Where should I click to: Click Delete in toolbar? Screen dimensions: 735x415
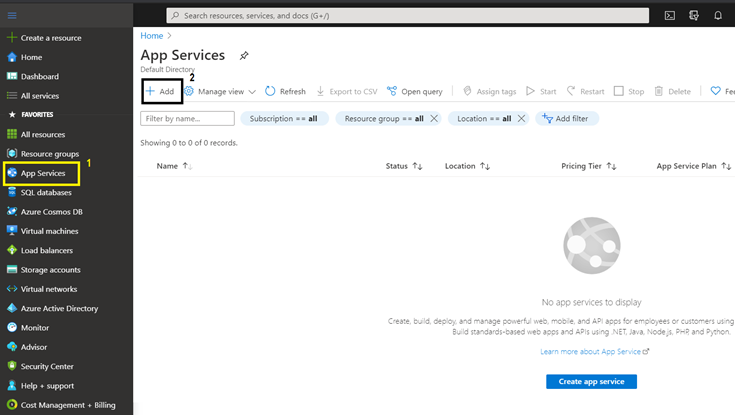[672, 91]
